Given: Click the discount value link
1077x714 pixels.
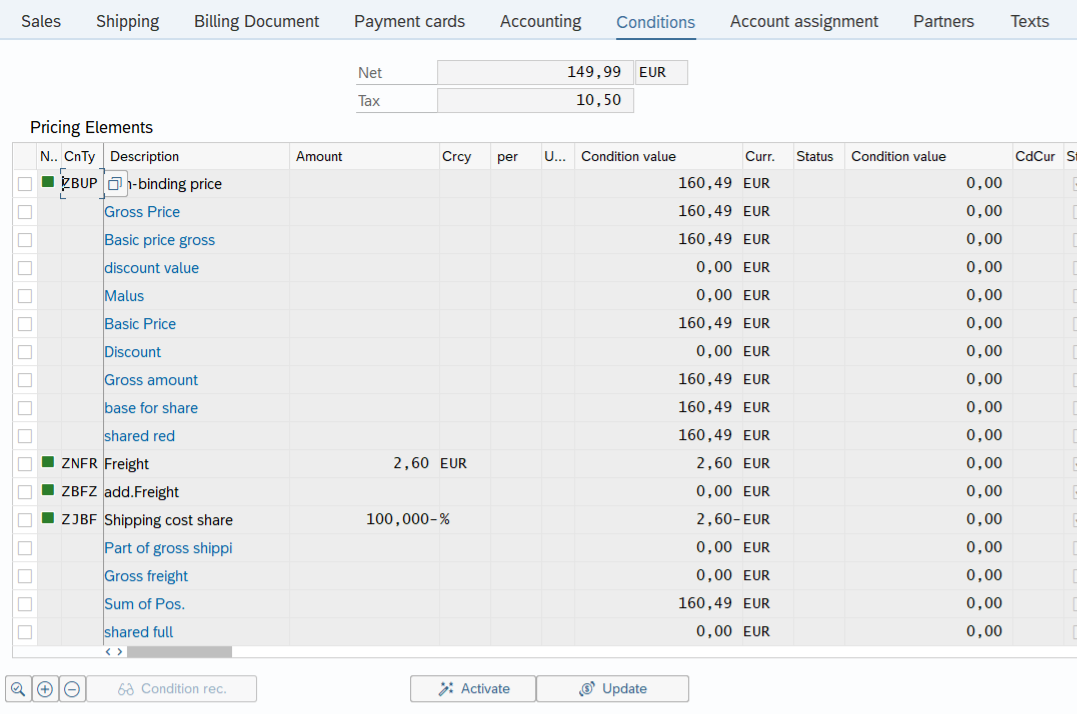Looking at the screenshot, I should pos(152,268).
